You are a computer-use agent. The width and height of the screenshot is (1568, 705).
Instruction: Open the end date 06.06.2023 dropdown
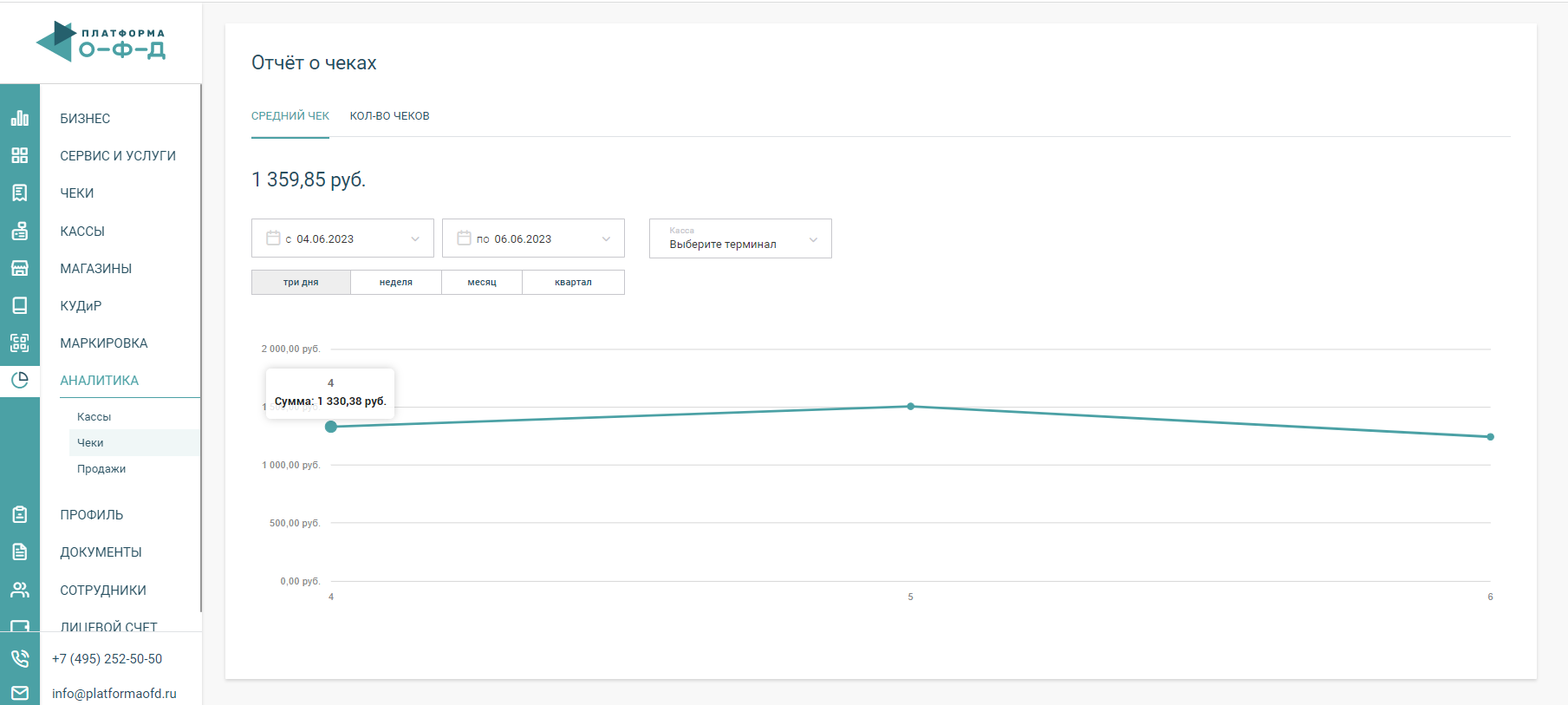click(533, 238)
